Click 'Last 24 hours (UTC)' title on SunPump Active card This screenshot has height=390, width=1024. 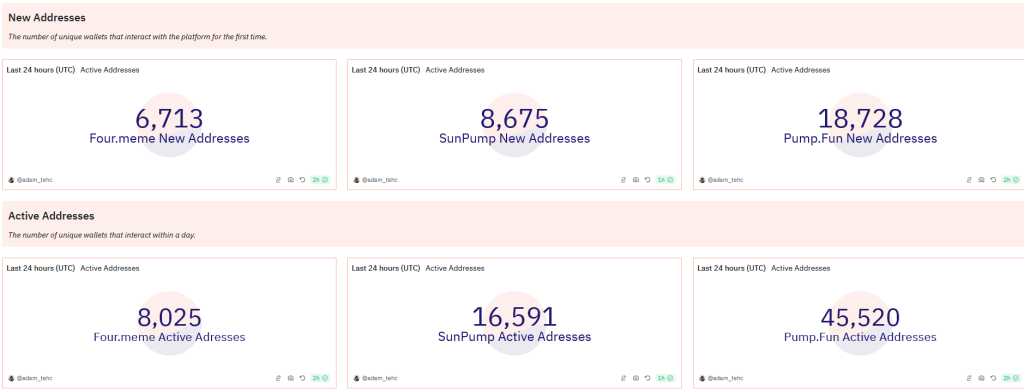(386, 268)
